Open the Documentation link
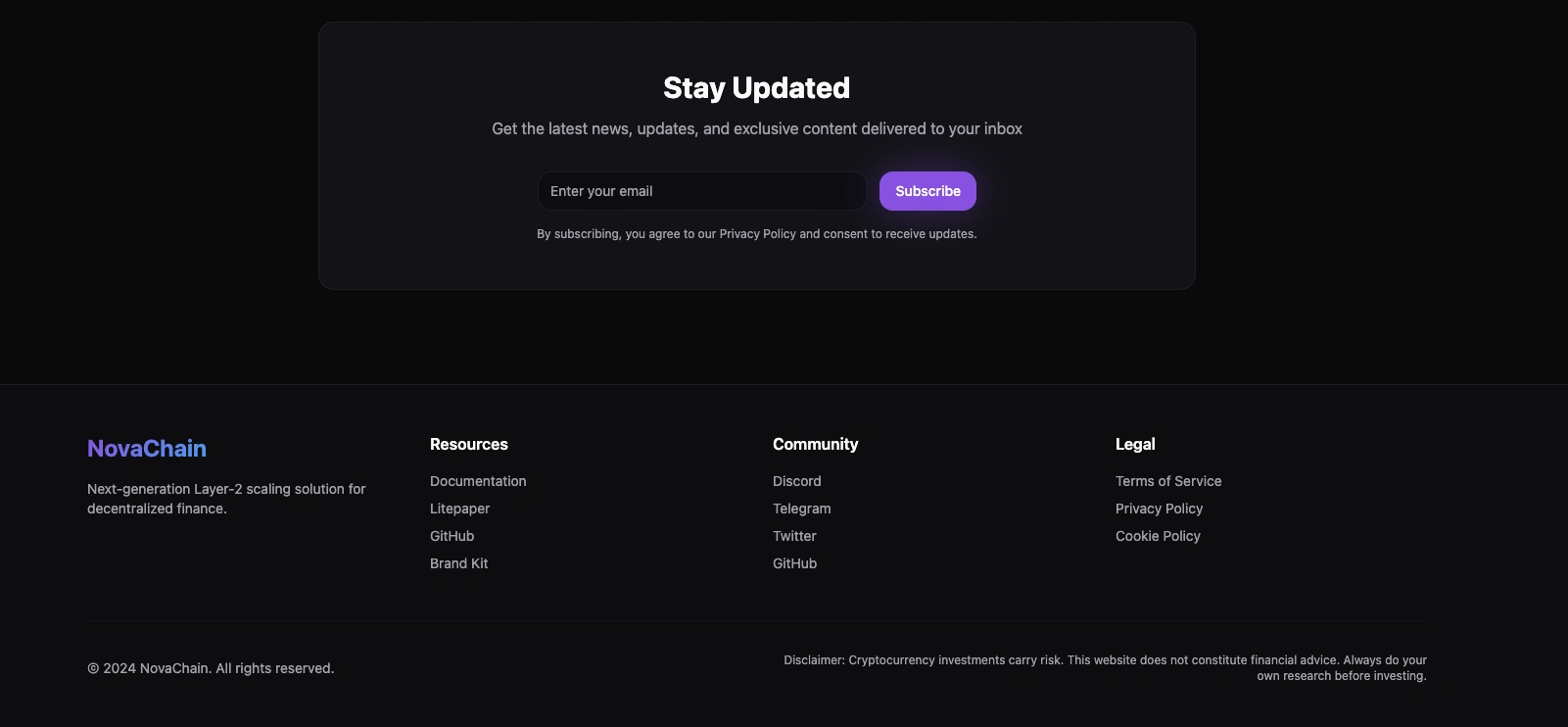The width and height of the screenshot is (1568, 727). click(478, 481)
